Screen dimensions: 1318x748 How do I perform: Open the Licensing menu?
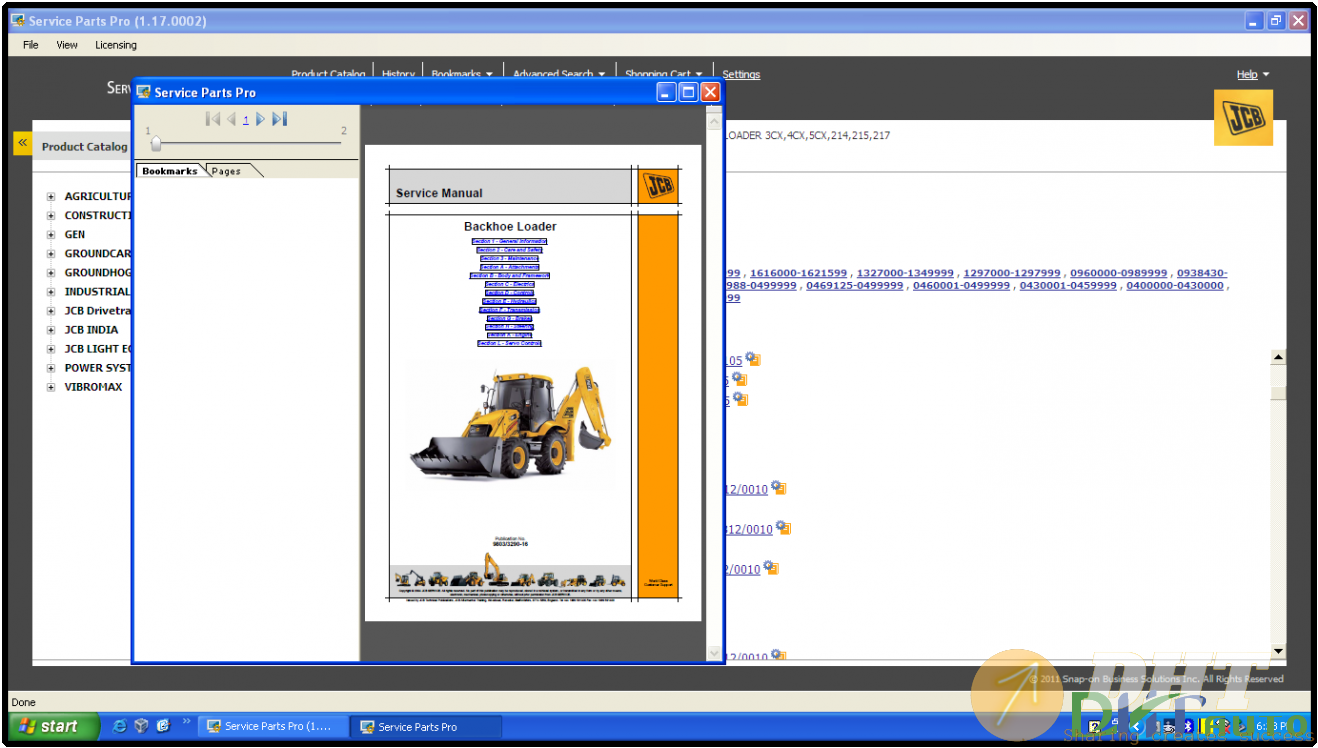[x=116, y=45]
